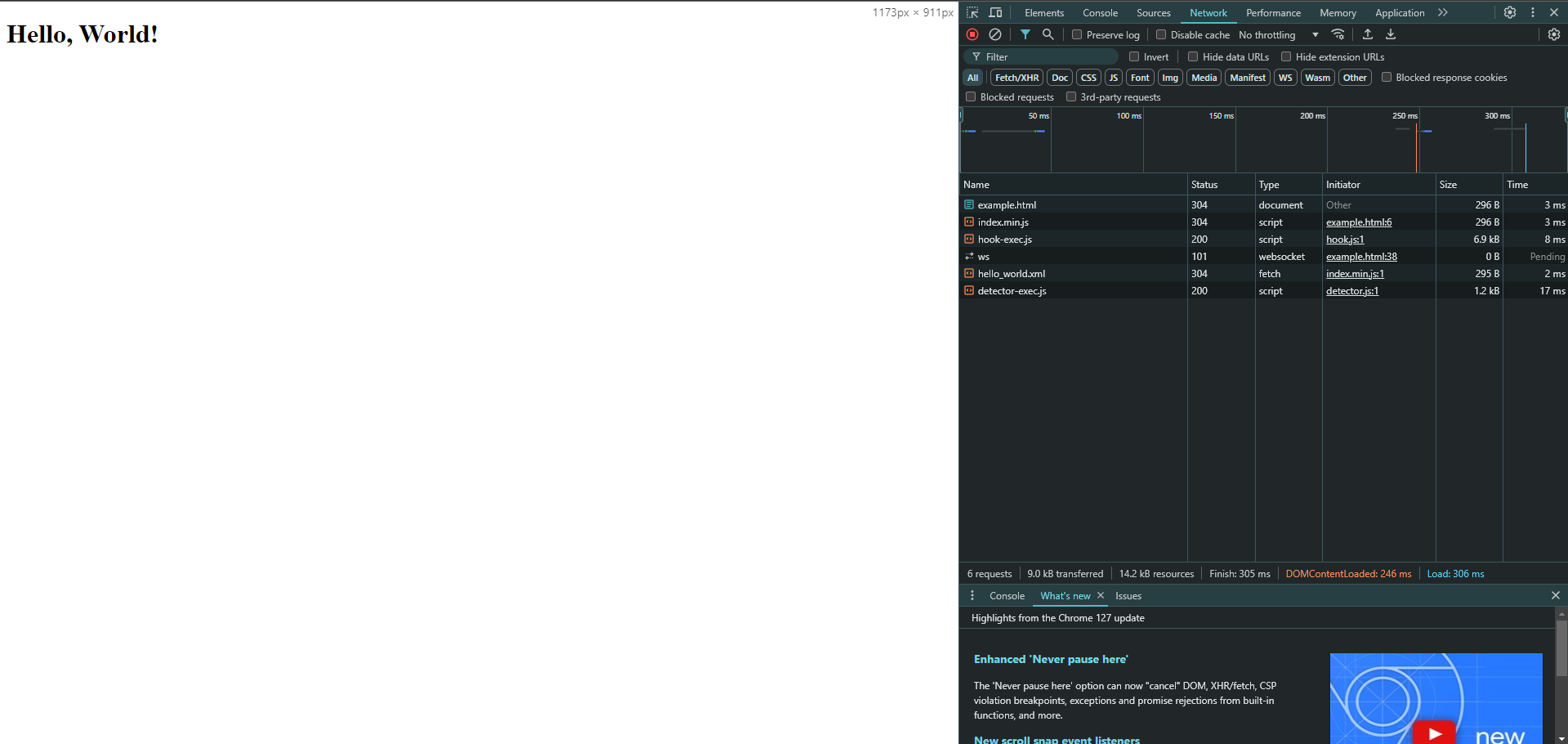Stop recording network log
The image size is (1568, 744).
coord(972,34)
